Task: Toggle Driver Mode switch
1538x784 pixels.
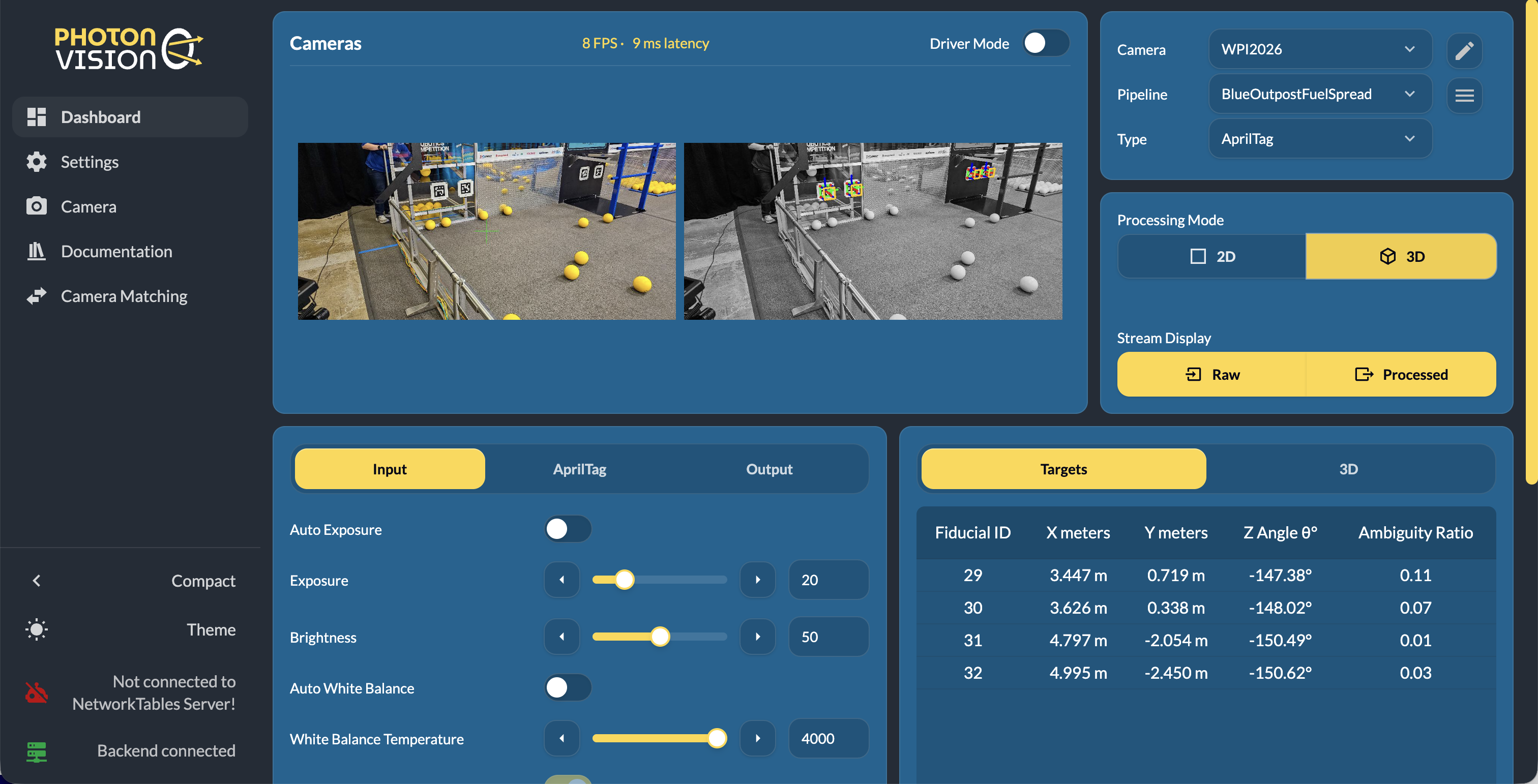Action: pos(1046,43)
